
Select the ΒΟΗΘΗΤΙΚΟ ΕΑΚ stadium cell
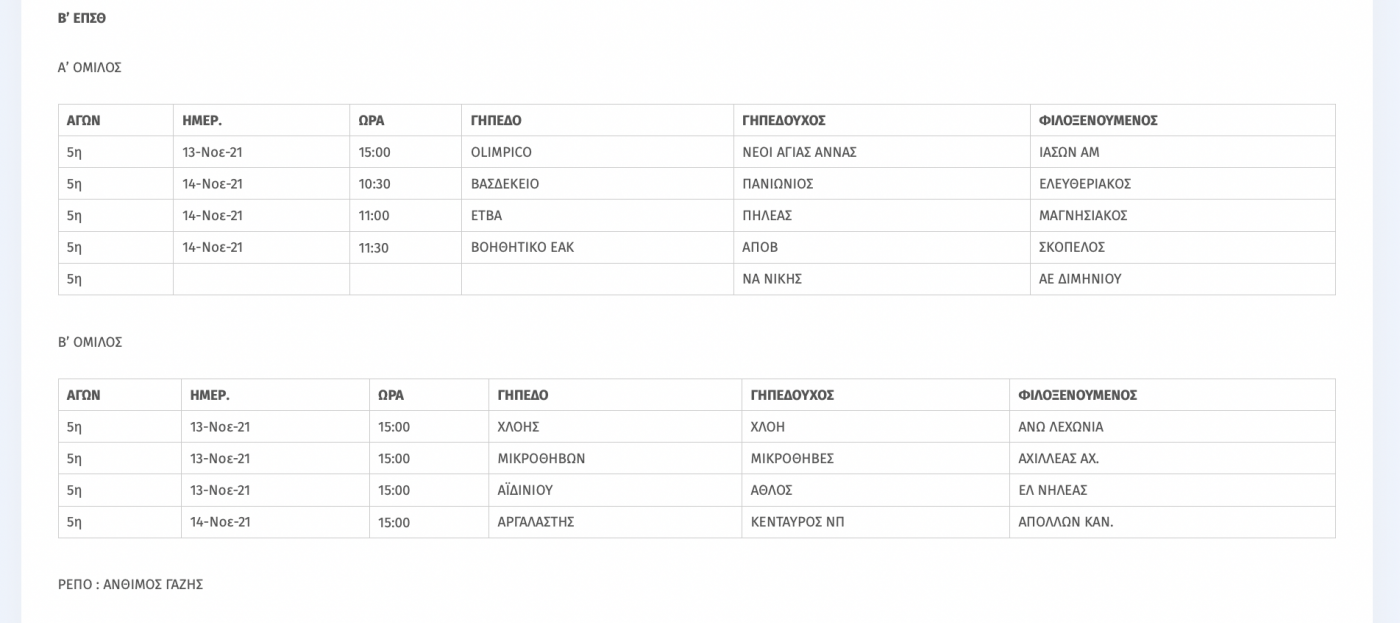pos(597,247)
